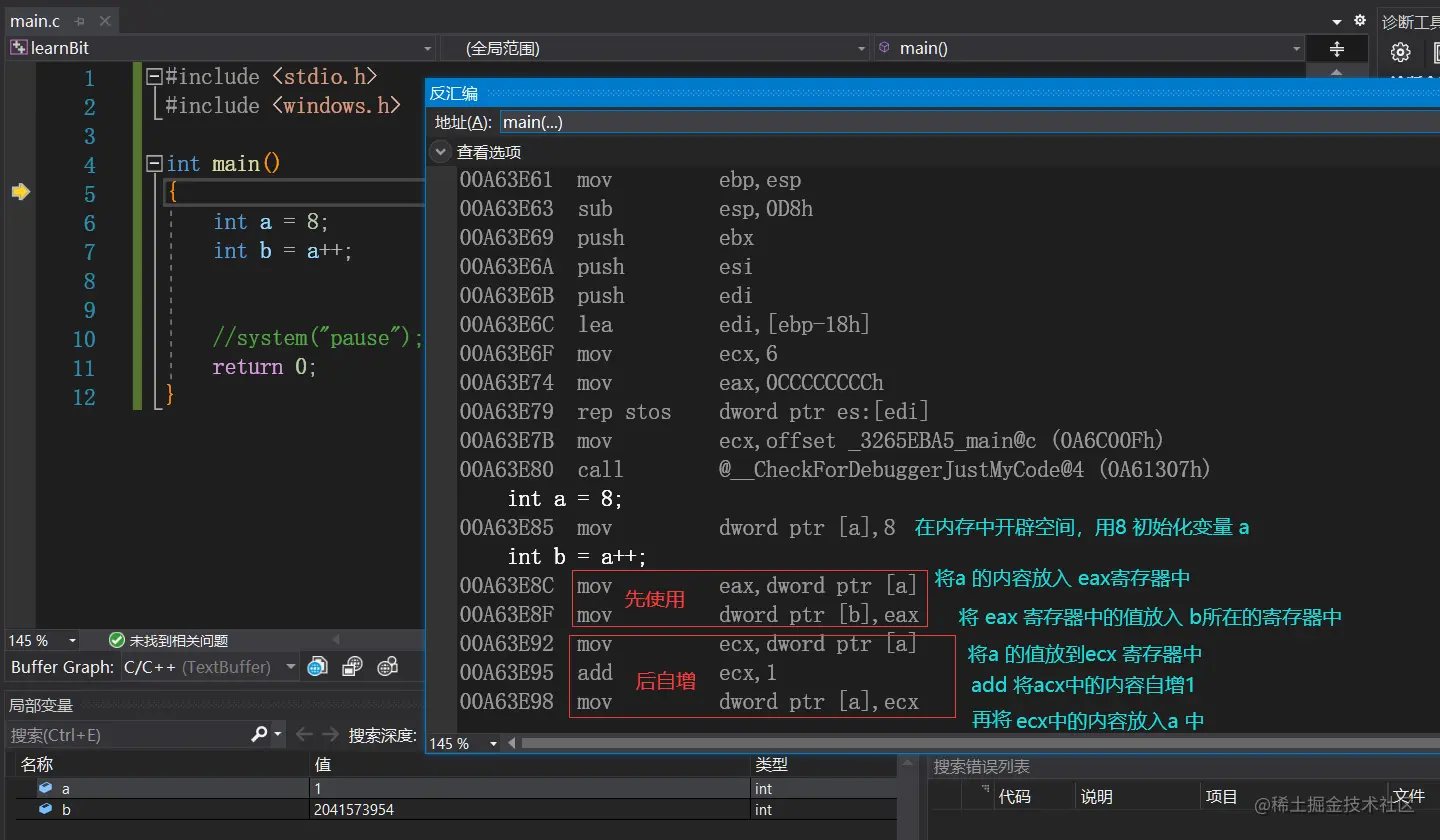This screenshot has width=1440, height=840.
Task: Click the editor split-window button
Action: pos(1337,49)
